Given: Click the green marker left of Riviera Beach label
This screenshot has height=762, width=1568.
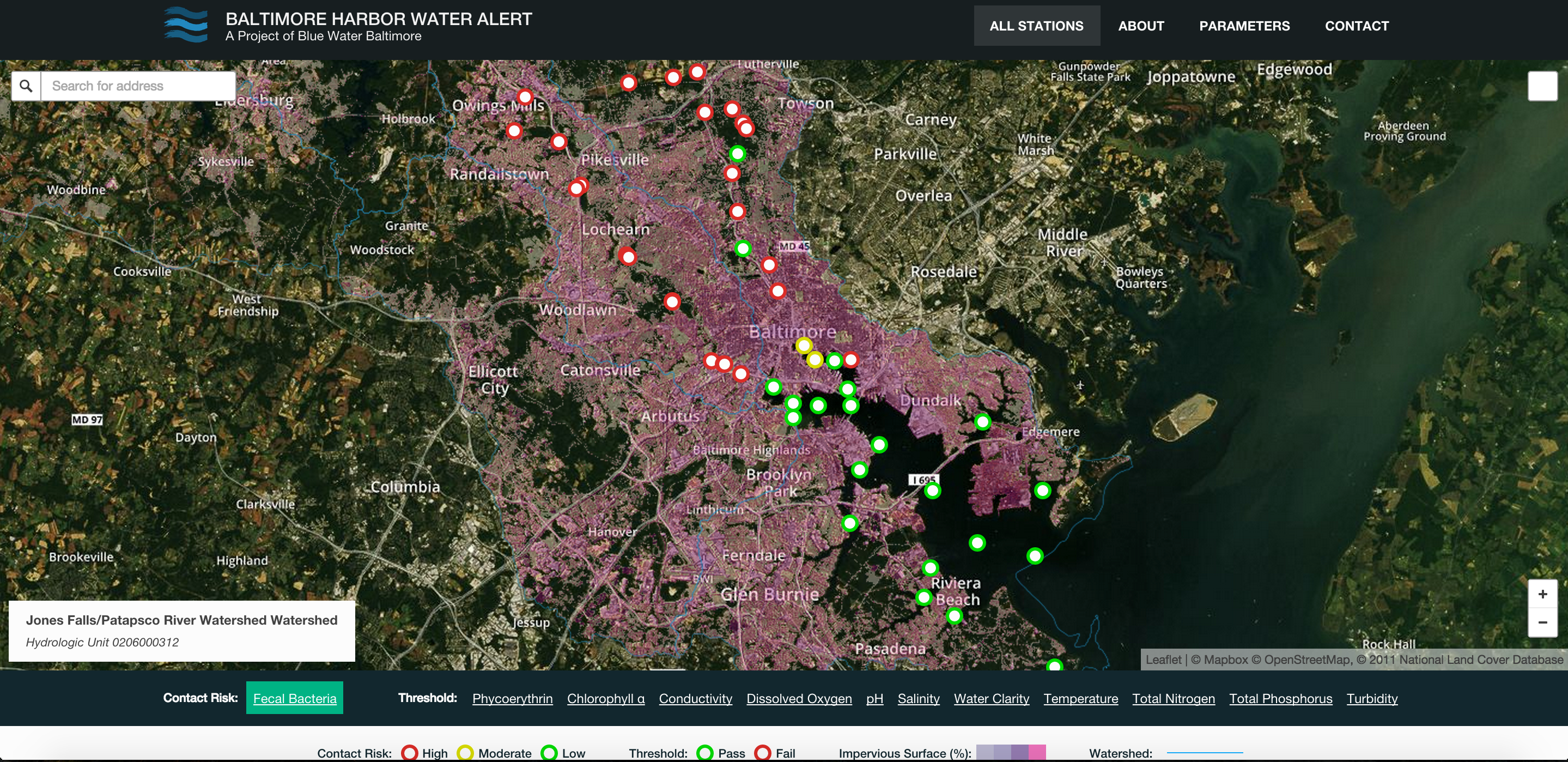Looking at the screenshot, I should (x=923, y=597).
